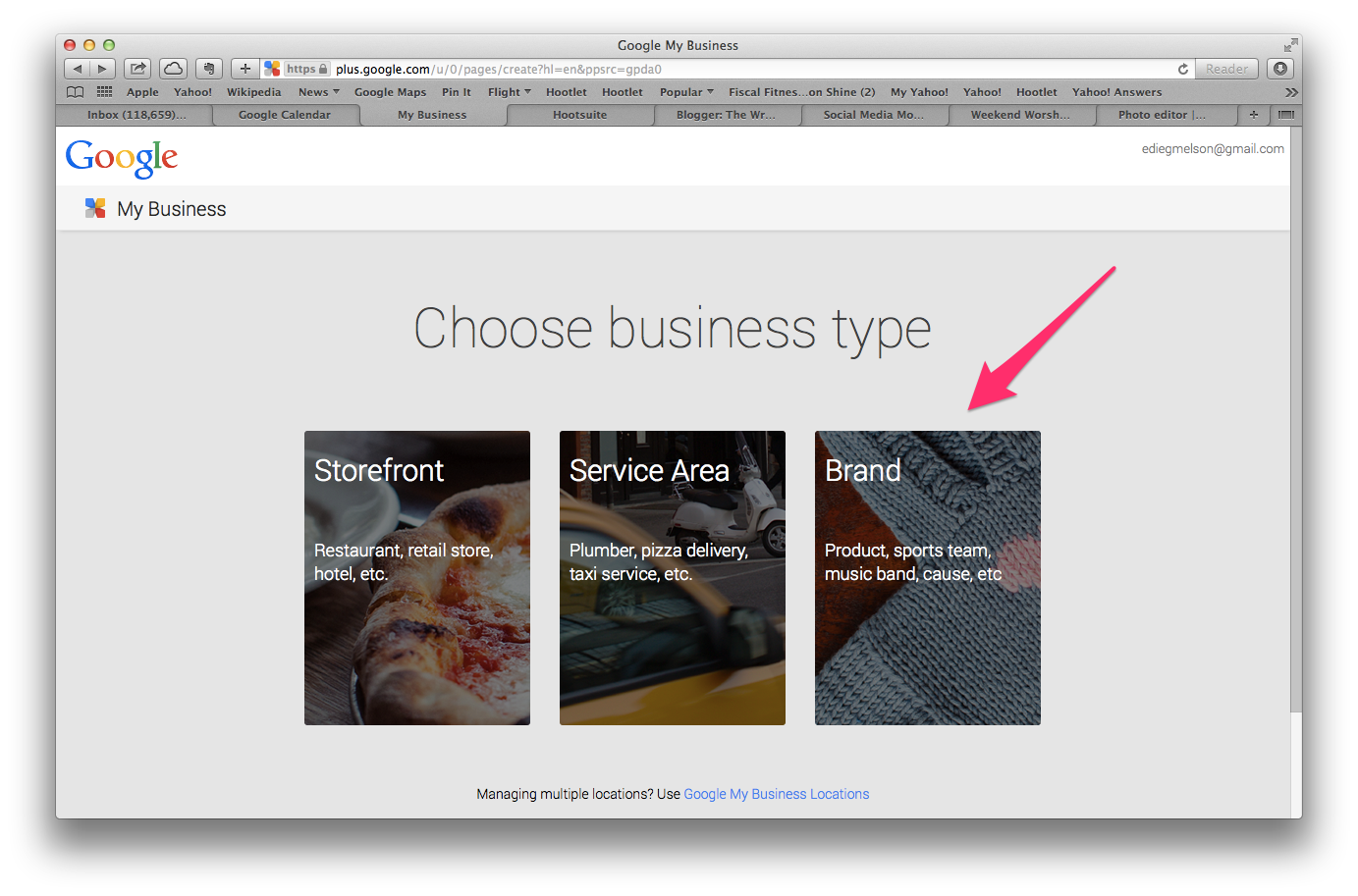Expand the Popular bookmarks folder
This screenshot has height=896, width=1358.
coord(686,92)
